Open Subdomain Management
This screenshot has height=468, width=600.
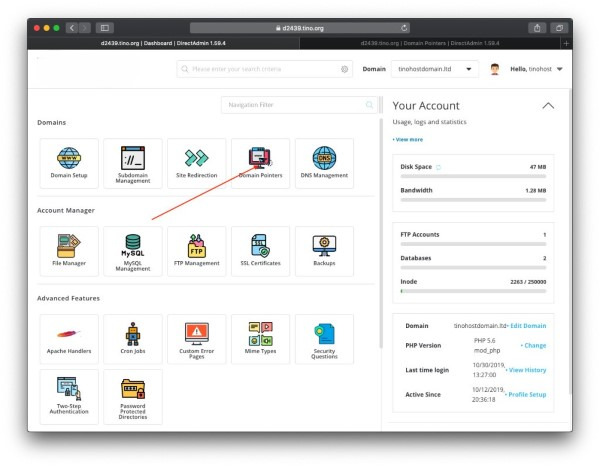(133, 163)
